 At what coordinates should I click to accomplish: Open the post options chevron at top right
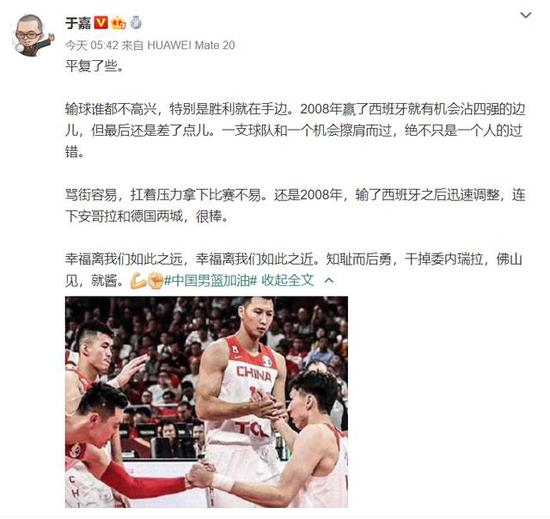(525, 15)
